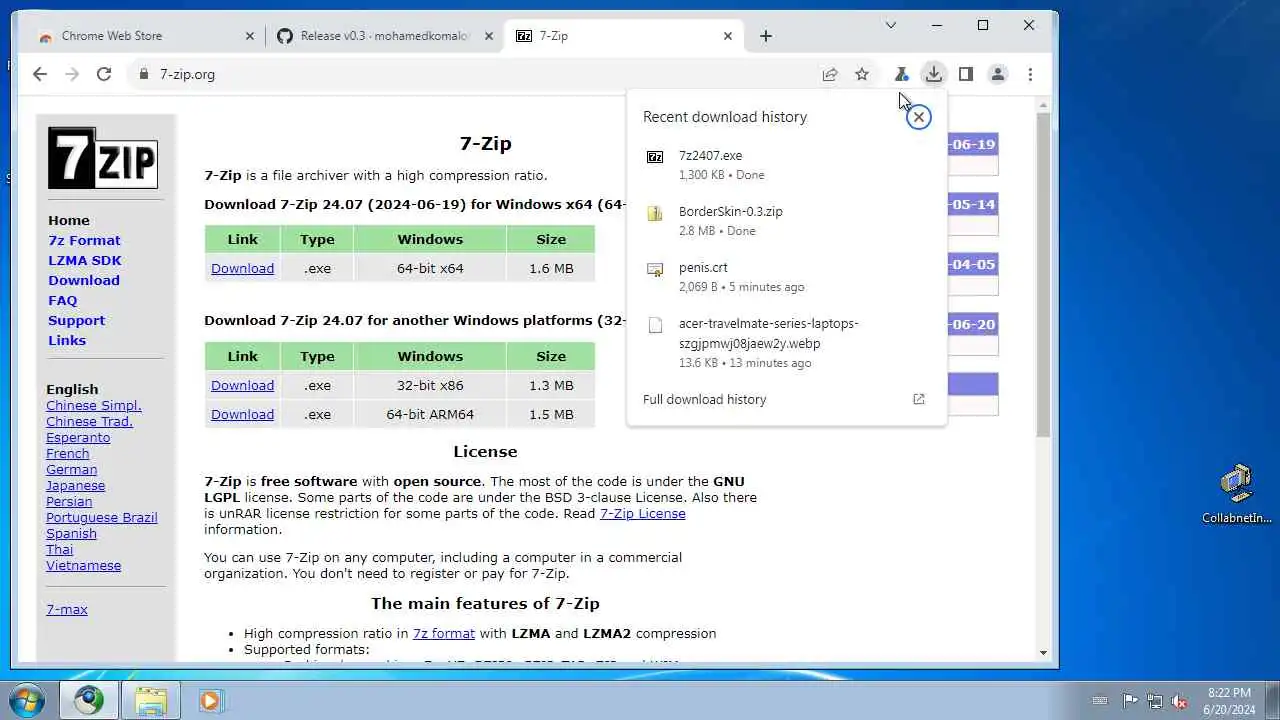Click the page vertical scrollbar thumb
Image resolution: width=1280 pixels, height=720 pixels.
tap(1043, 275)
